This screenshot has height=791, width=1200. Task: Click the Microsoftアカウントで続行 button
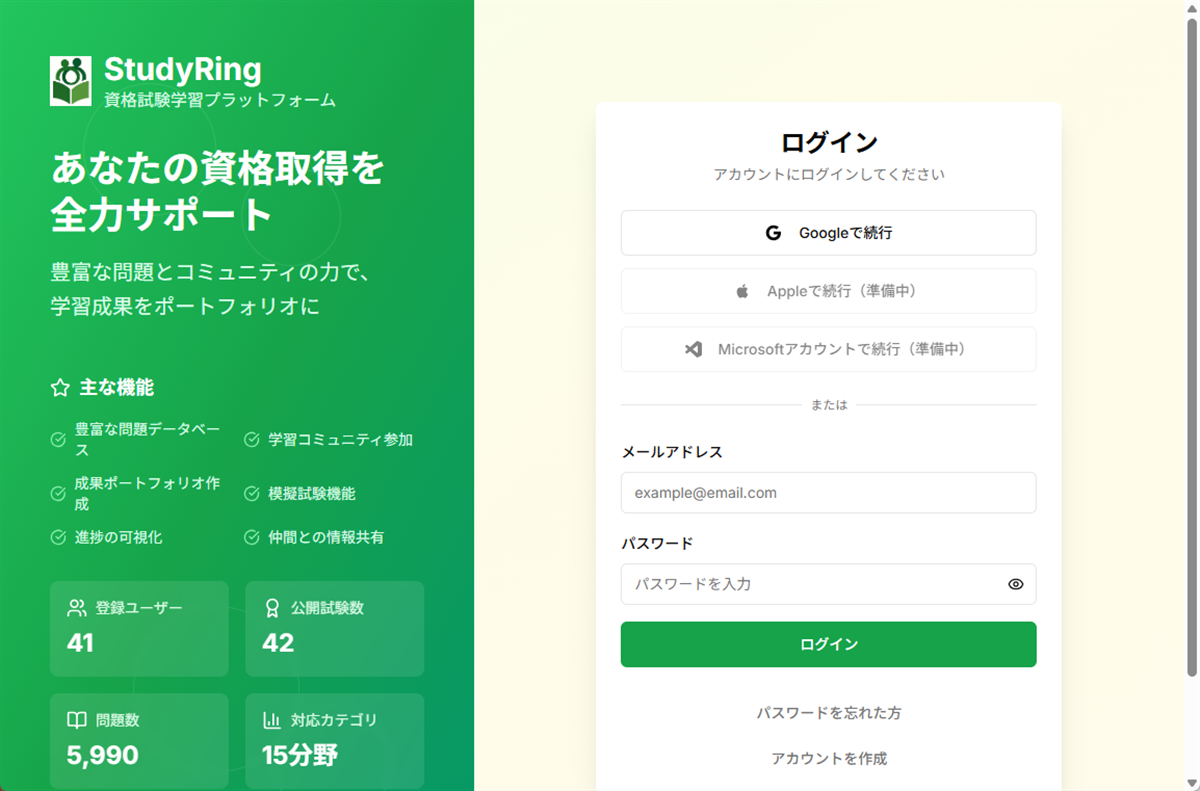pos(828,350)
